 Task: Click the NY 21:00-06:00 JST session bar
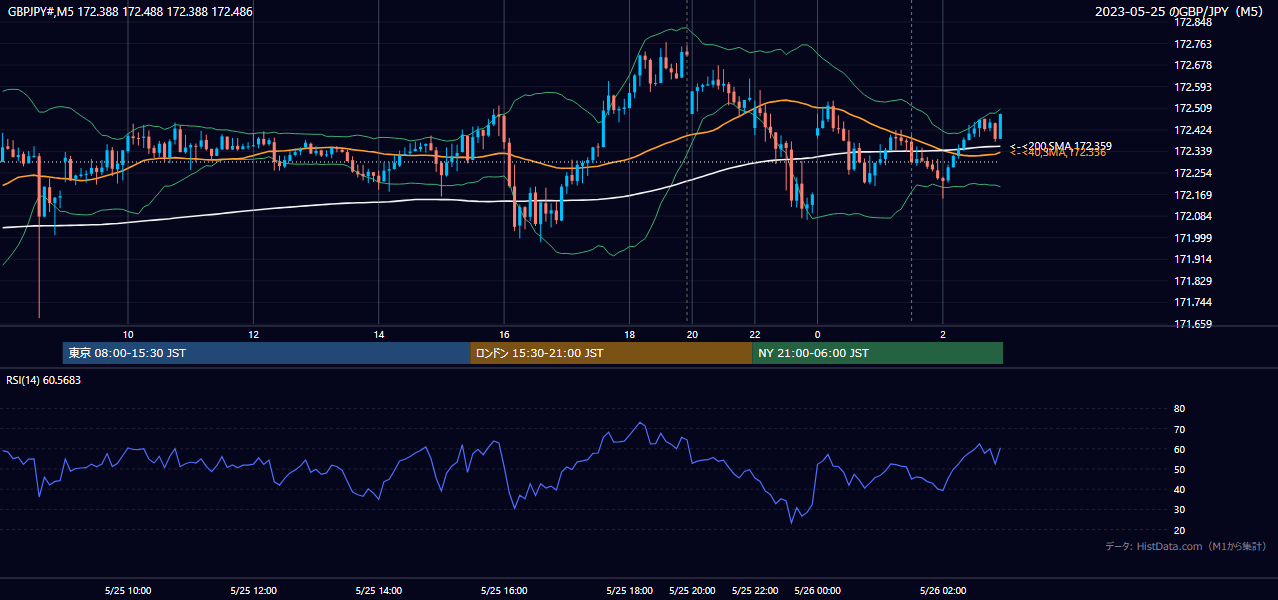pyautogui.click(x=877, y=353)
